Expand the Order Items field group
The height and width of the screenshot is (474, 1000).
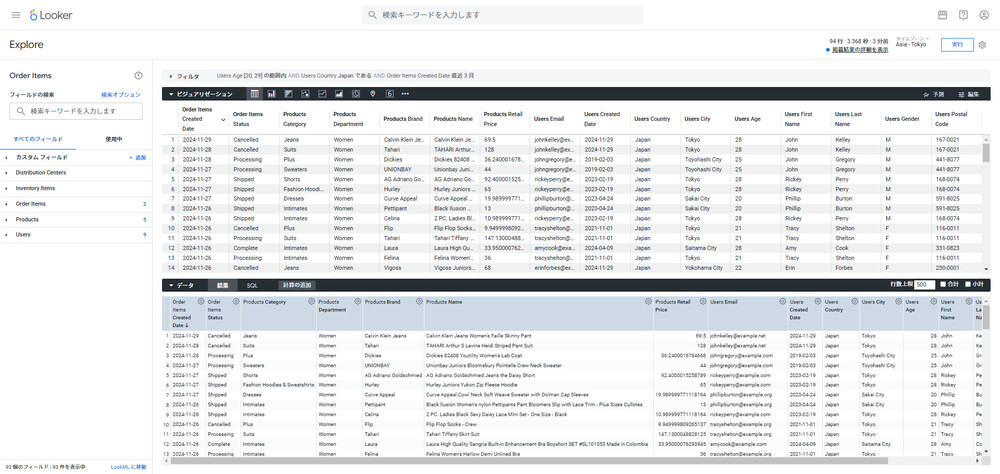coord(30,203)
